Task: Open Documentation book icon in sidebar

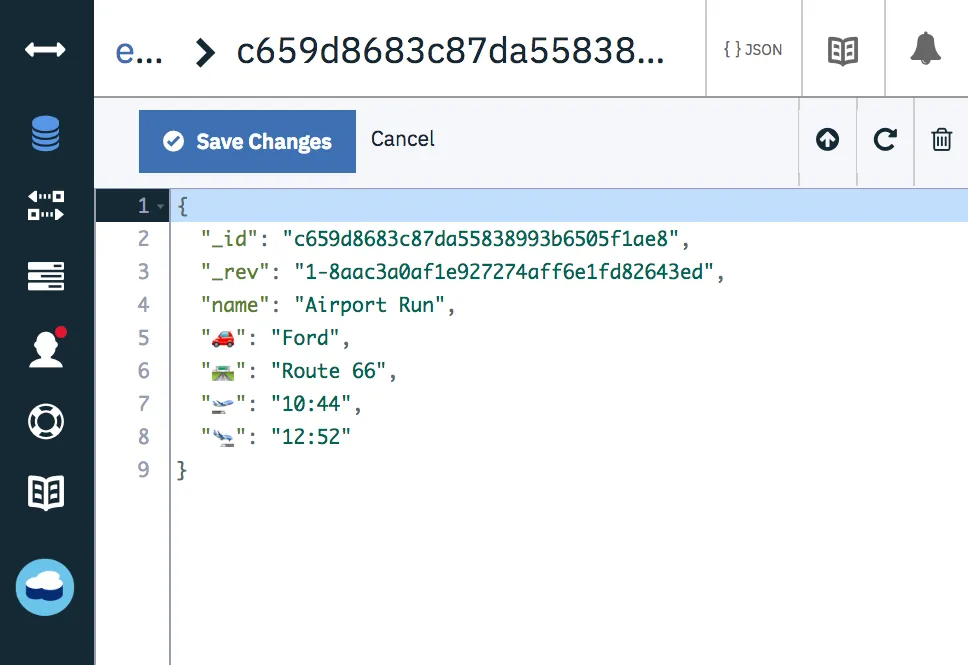Action: pos(46,493)
